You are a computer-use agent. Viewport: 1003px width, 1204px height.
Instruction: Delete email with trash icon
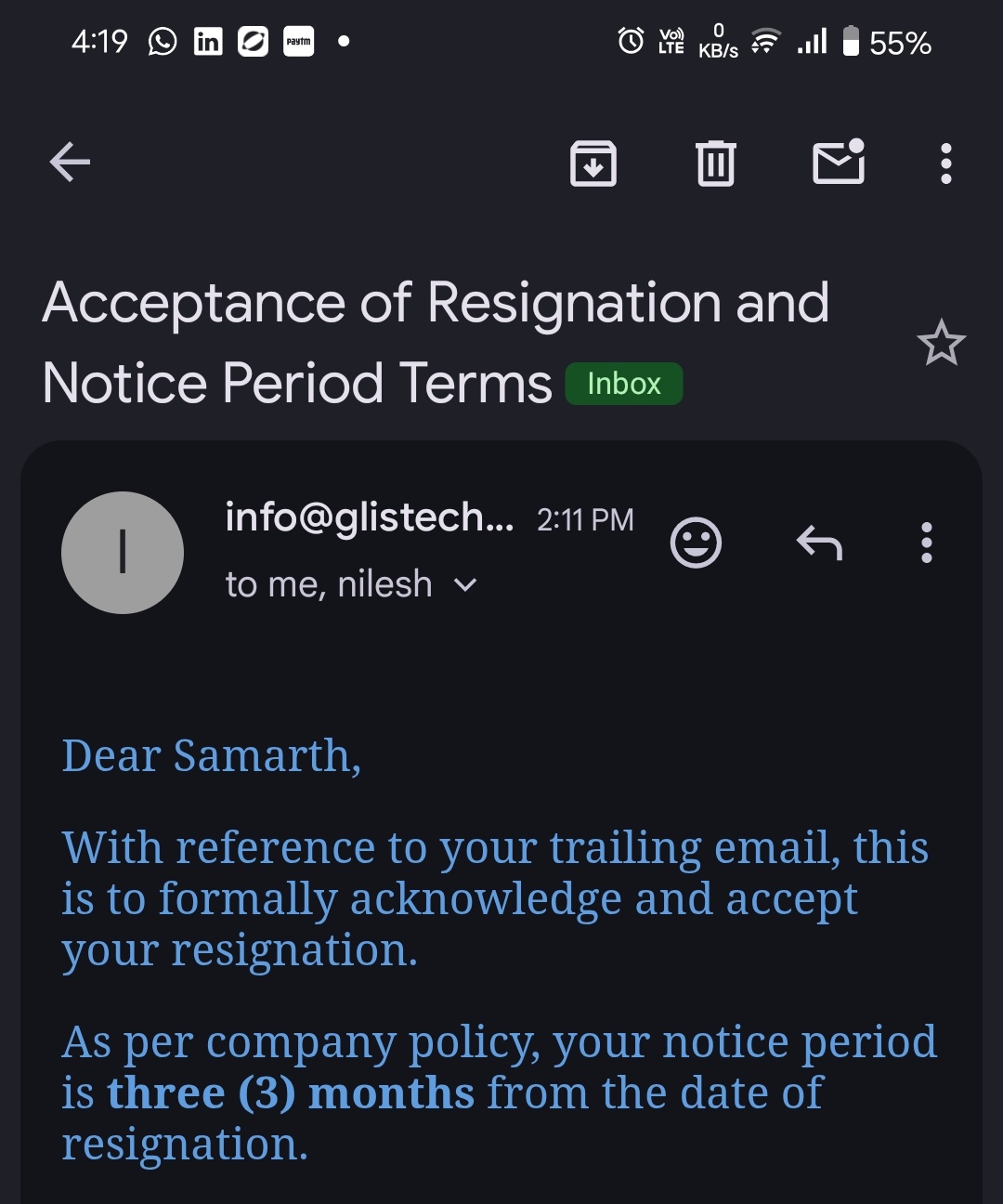(x=715, y=164)
